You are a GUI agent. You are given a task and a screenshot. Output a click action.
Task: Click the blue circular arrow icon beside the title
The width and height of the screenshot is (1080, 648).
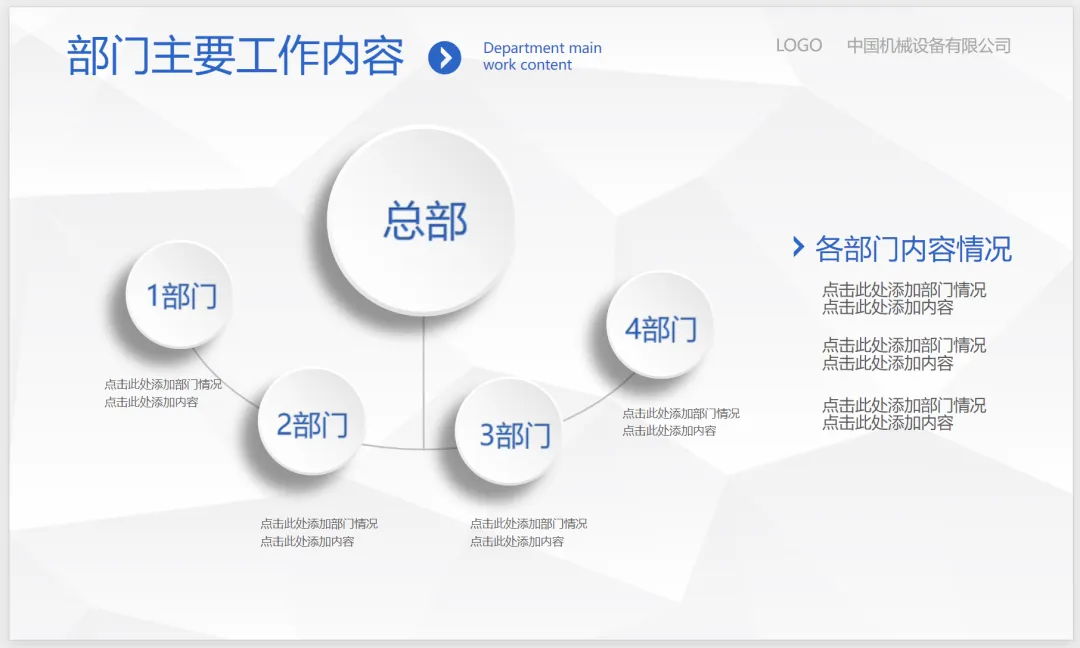(444, 57)
